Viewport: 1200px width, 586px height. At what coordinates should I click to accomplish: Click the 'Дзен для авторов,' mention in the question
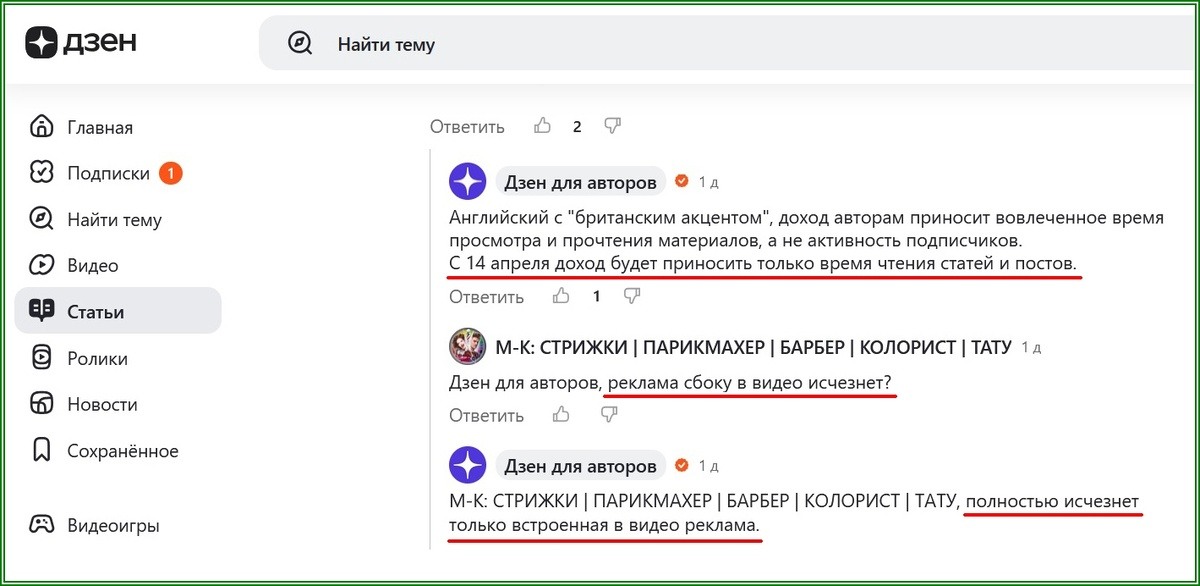point(525,383)
